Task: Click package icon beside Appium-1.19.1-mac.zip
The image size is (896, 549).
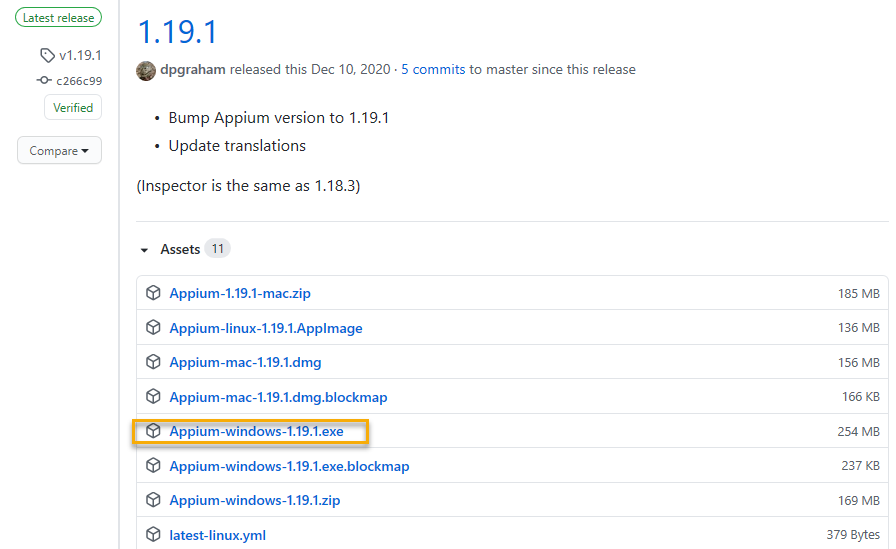Action: click(153, 292)
